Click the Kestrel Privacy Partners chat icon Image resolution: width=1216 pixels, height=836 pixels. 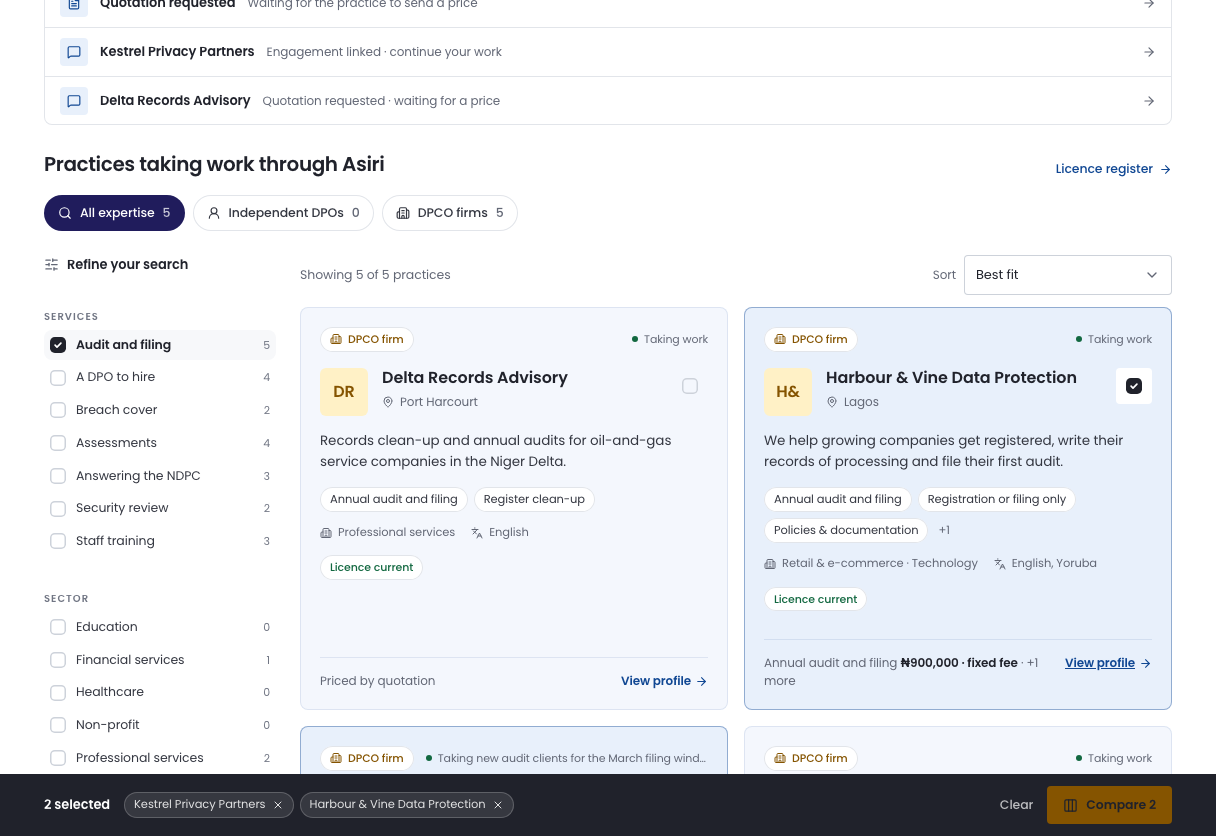74,52
